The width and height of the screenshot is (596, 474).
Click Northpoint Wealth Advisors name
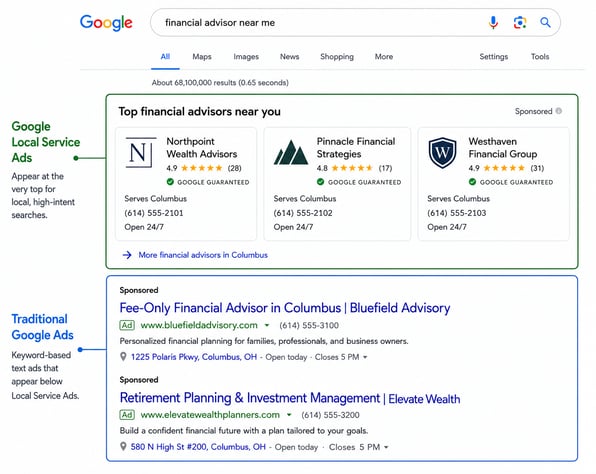point(201,147)
